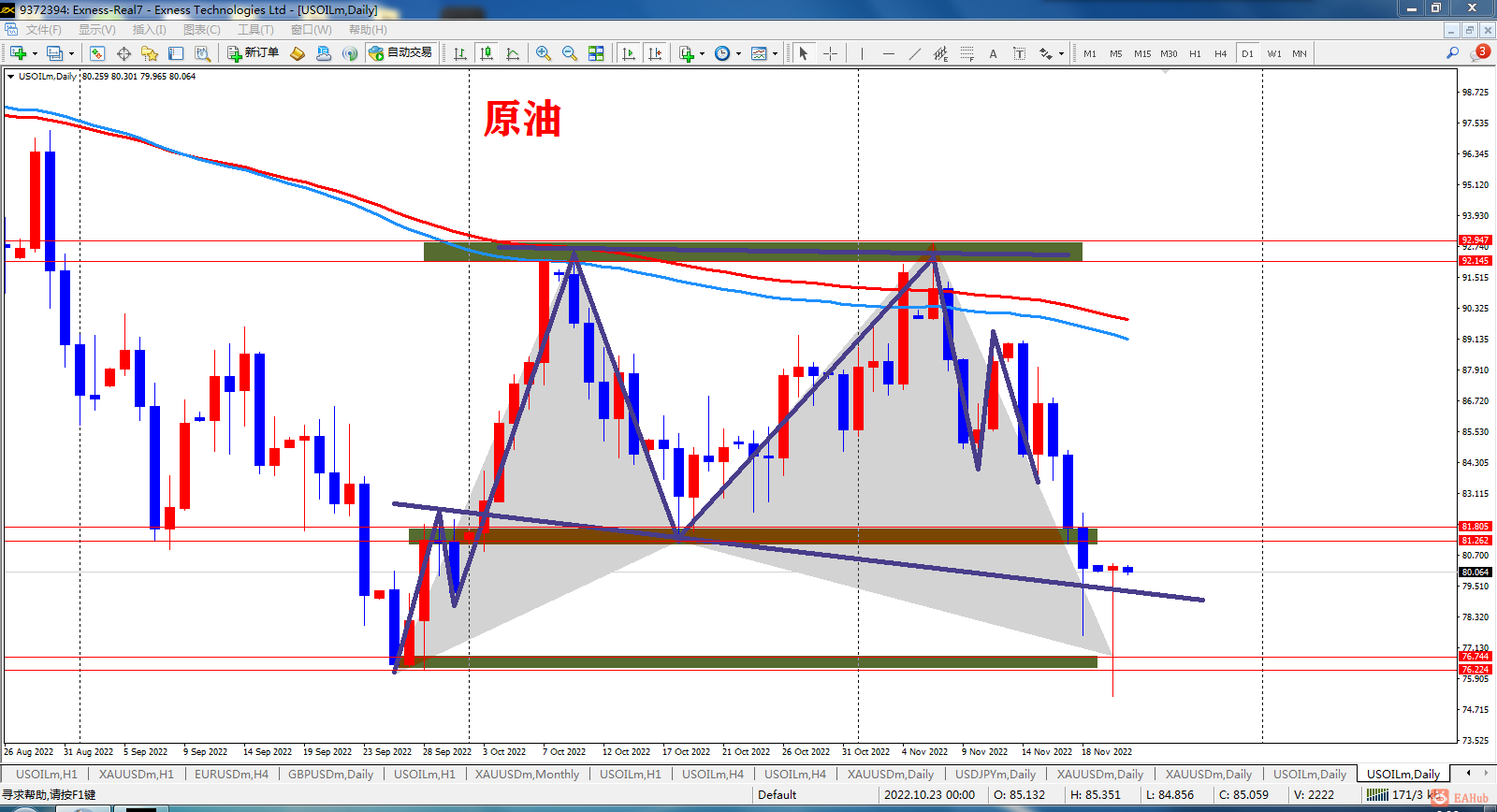Tile the chart windows
1497x812 pixels.
click(x=596, y=53)
